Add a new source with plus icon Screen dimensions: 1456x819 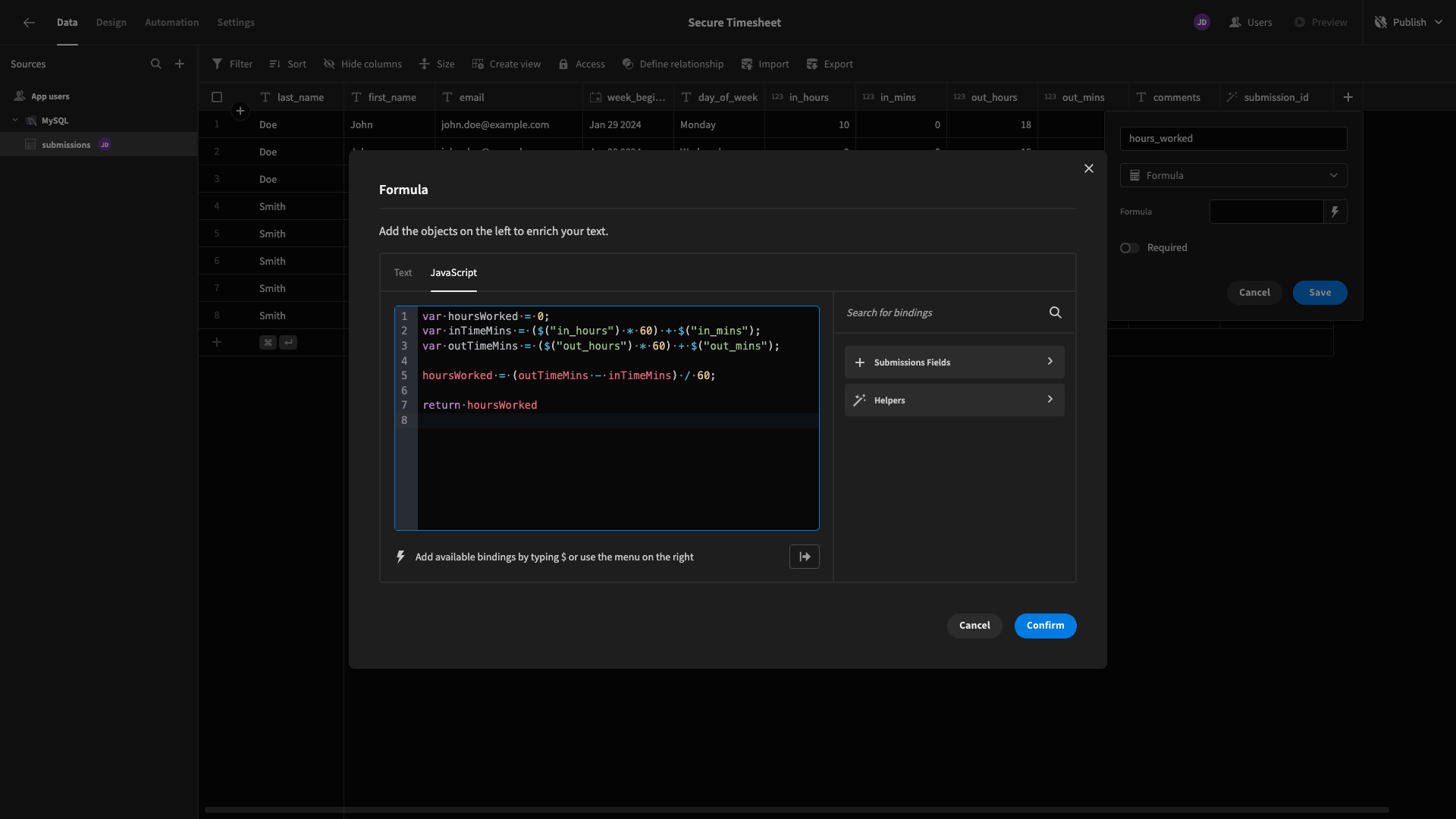(x=180, y=64)
